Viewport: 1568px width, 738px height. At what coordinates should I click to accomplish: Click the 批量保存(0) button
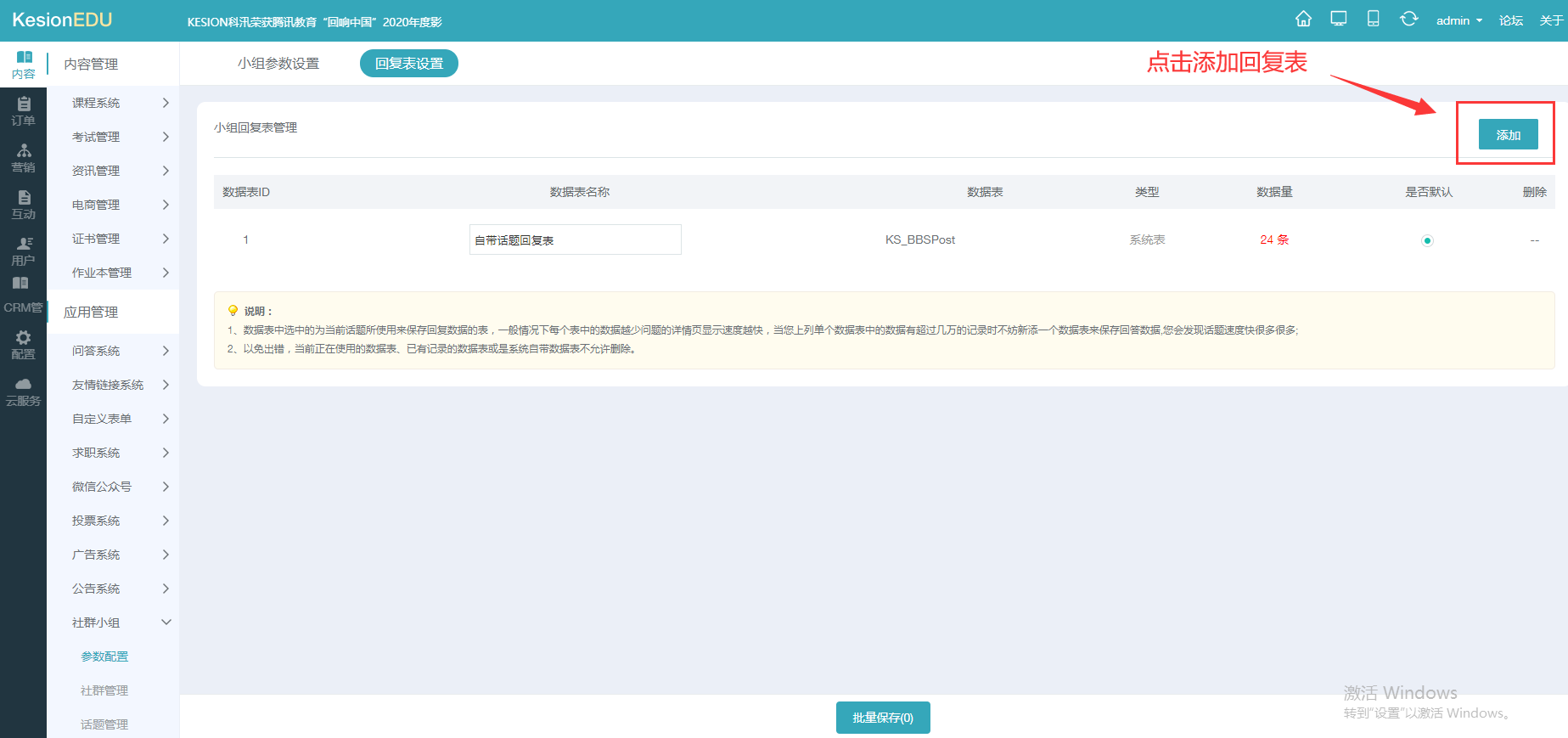click(x=883, y=718)
